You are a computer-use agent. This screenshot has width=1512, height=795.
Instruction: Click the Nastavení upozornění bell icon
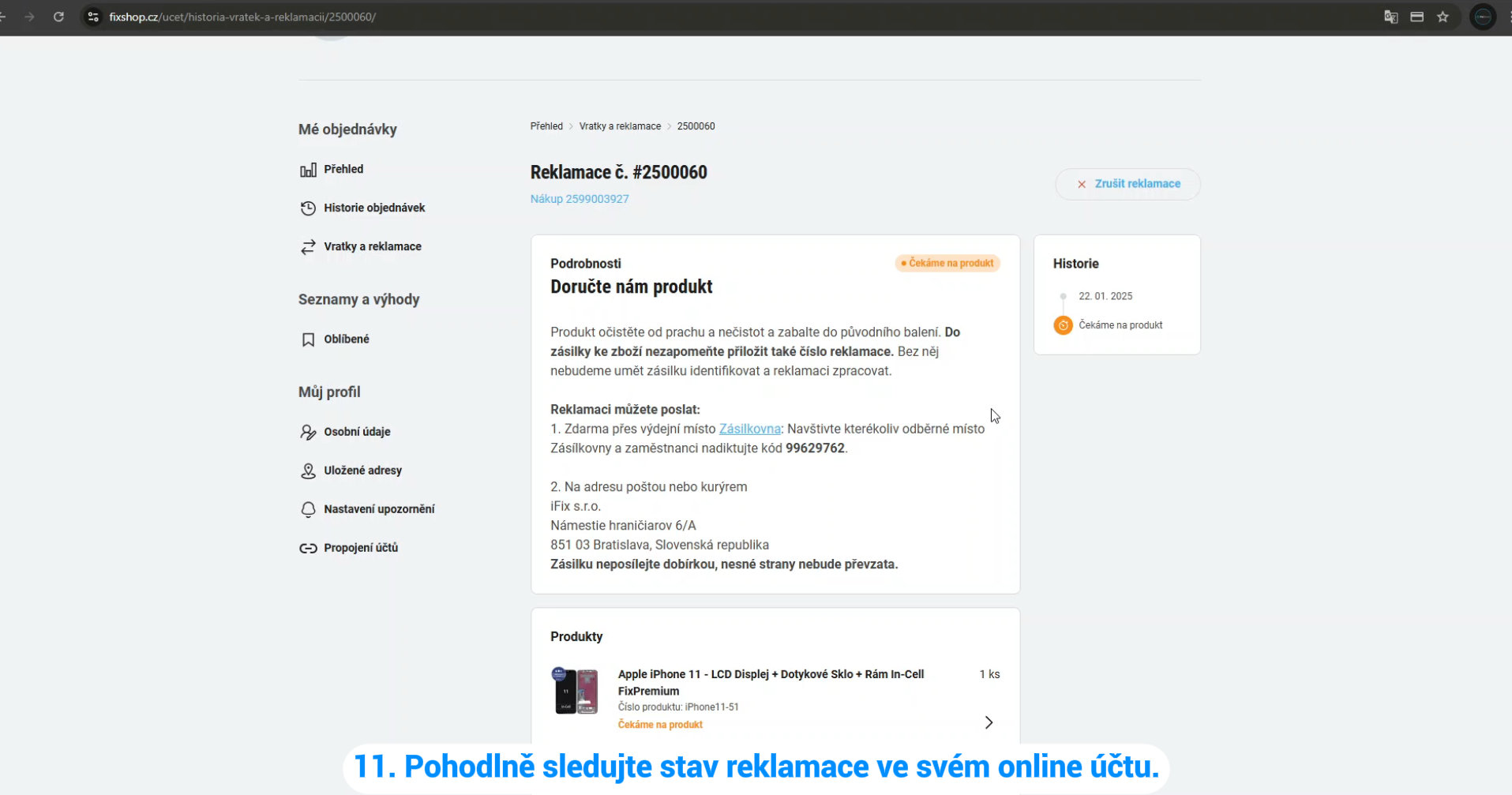click(x=308, y=509)
